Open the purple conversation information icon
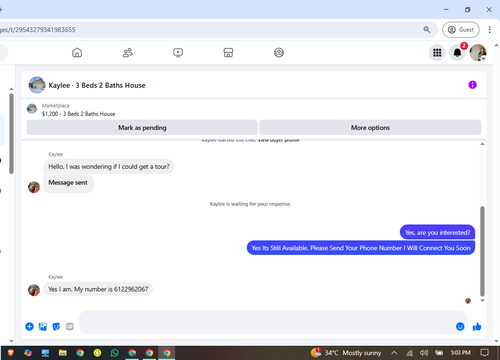Image resolution: width=500 pixels, height=360 pixels. (x=472, y=85)
